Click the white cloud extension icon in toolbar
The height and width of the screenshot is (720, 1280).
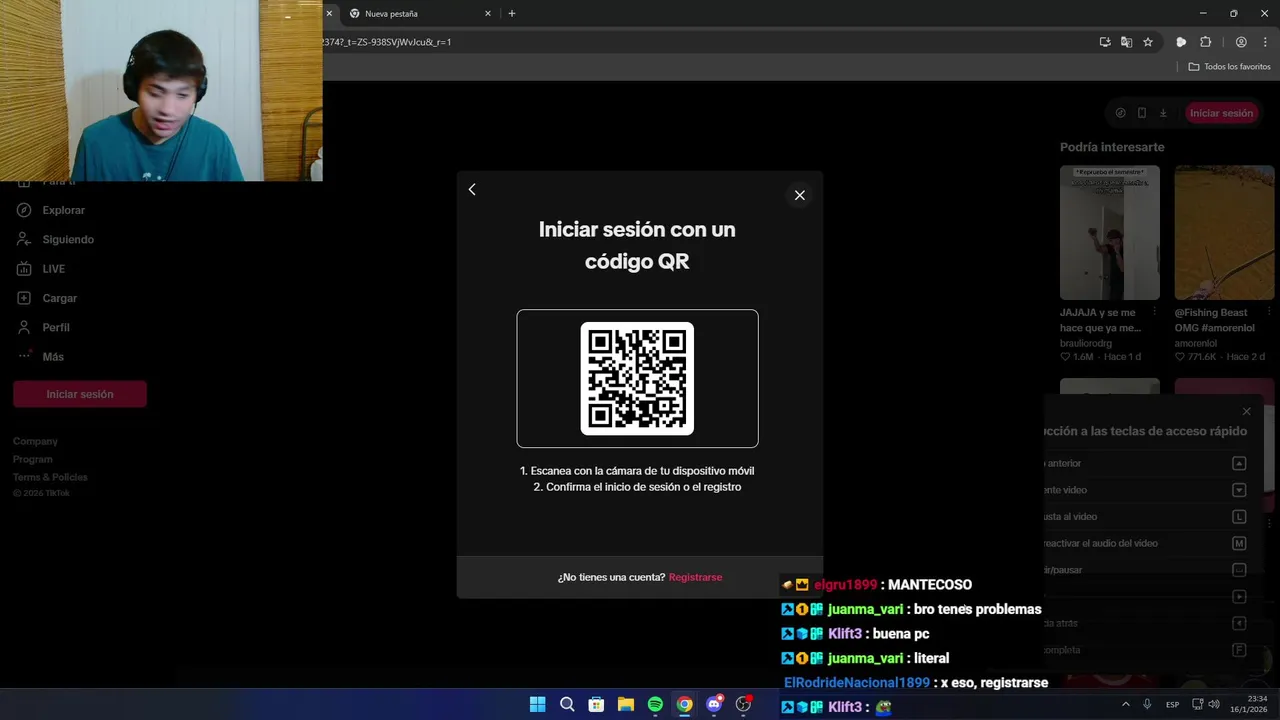1181,42
